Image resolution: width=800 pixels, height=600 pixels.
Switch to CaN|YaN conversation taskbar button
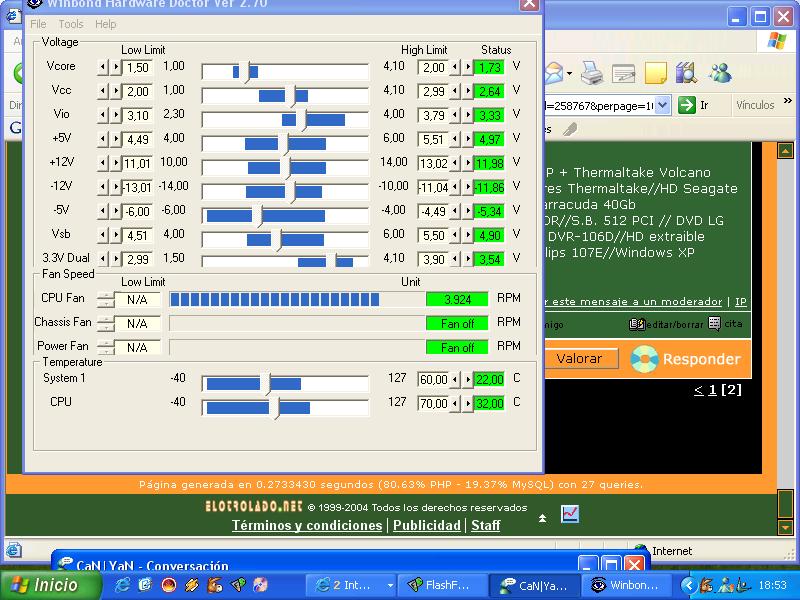[535, 585]
